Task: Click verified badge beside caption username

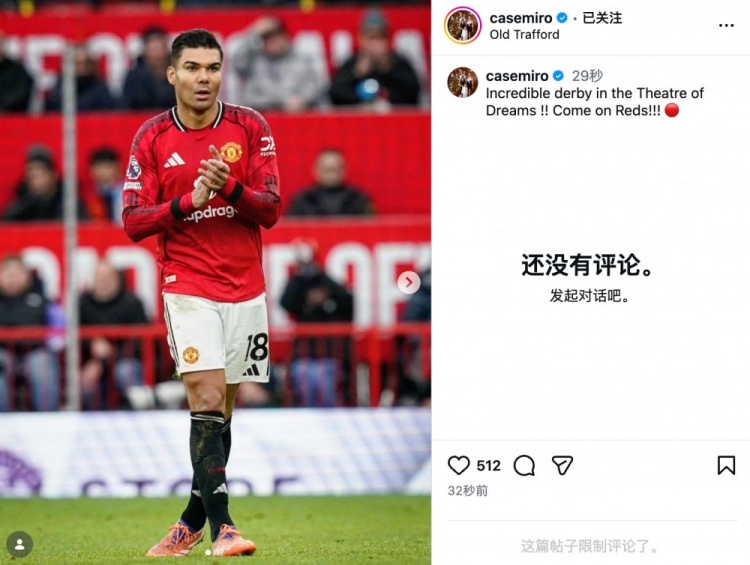Action: tap(558, 76)
